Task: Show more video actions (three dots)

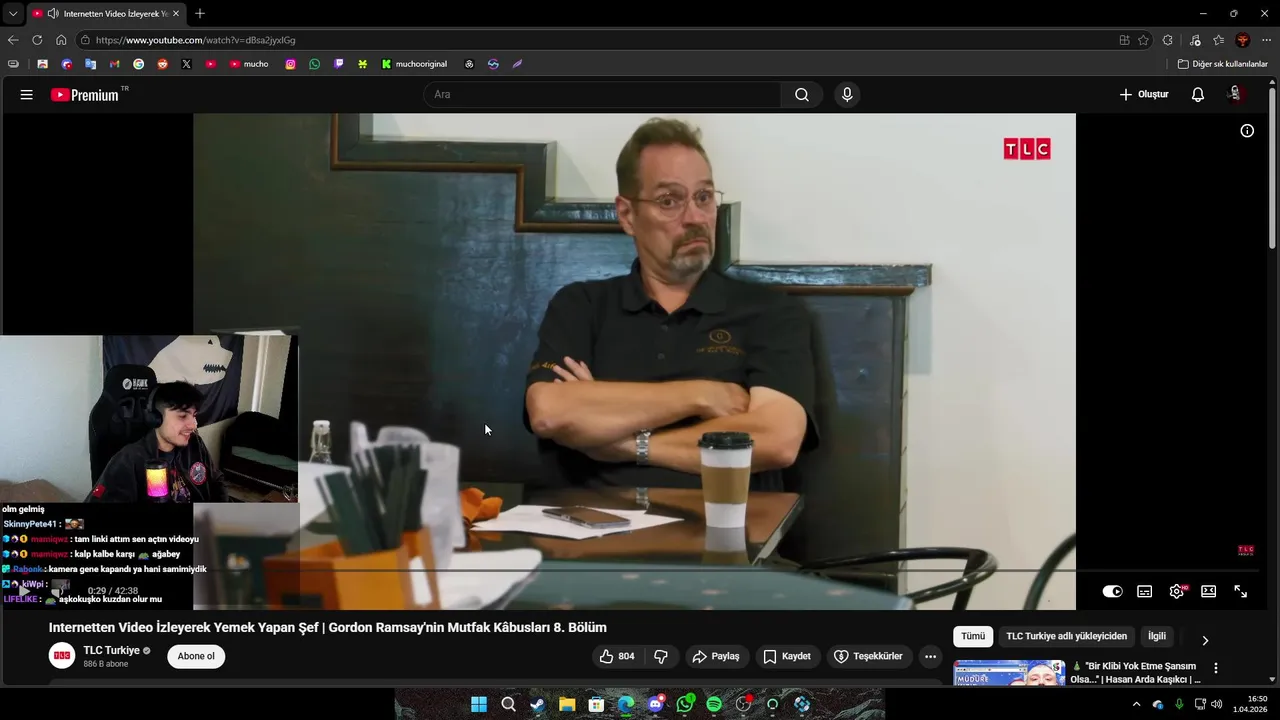Action: coord(930,657)
